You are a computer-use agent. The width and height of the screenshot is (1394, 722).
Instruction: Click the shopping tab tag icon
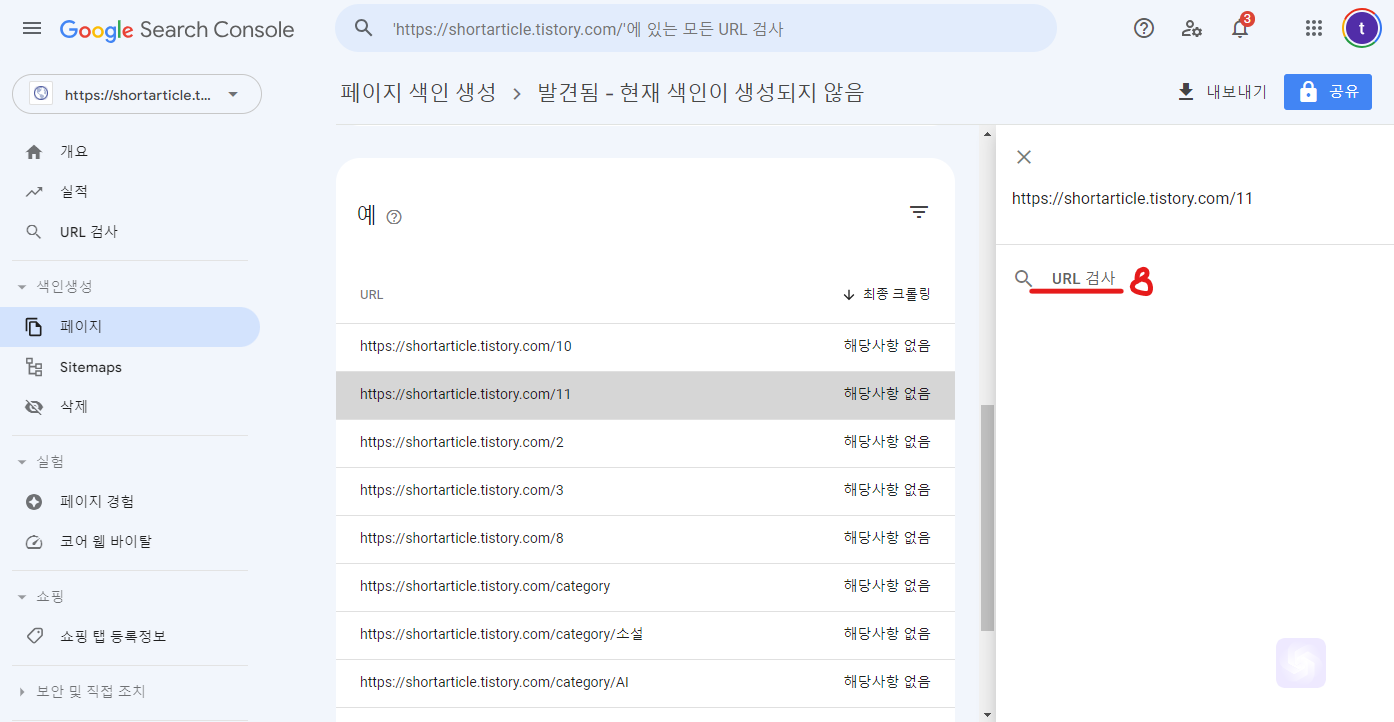(34, 636)
